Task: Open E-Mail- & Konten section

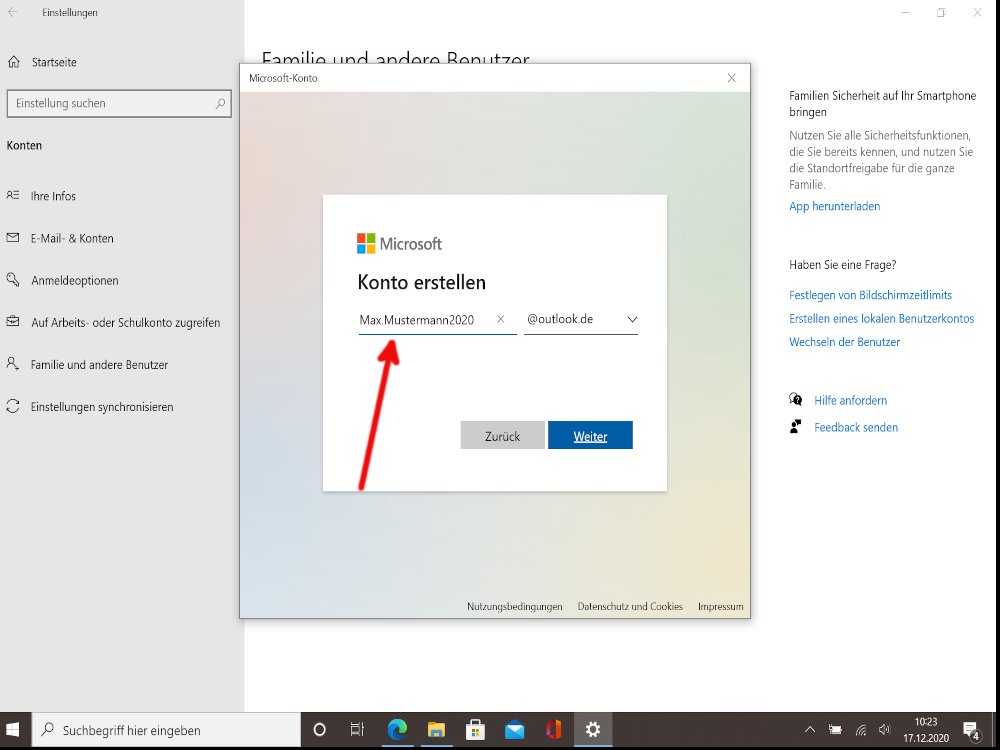Action: [72, 238]
